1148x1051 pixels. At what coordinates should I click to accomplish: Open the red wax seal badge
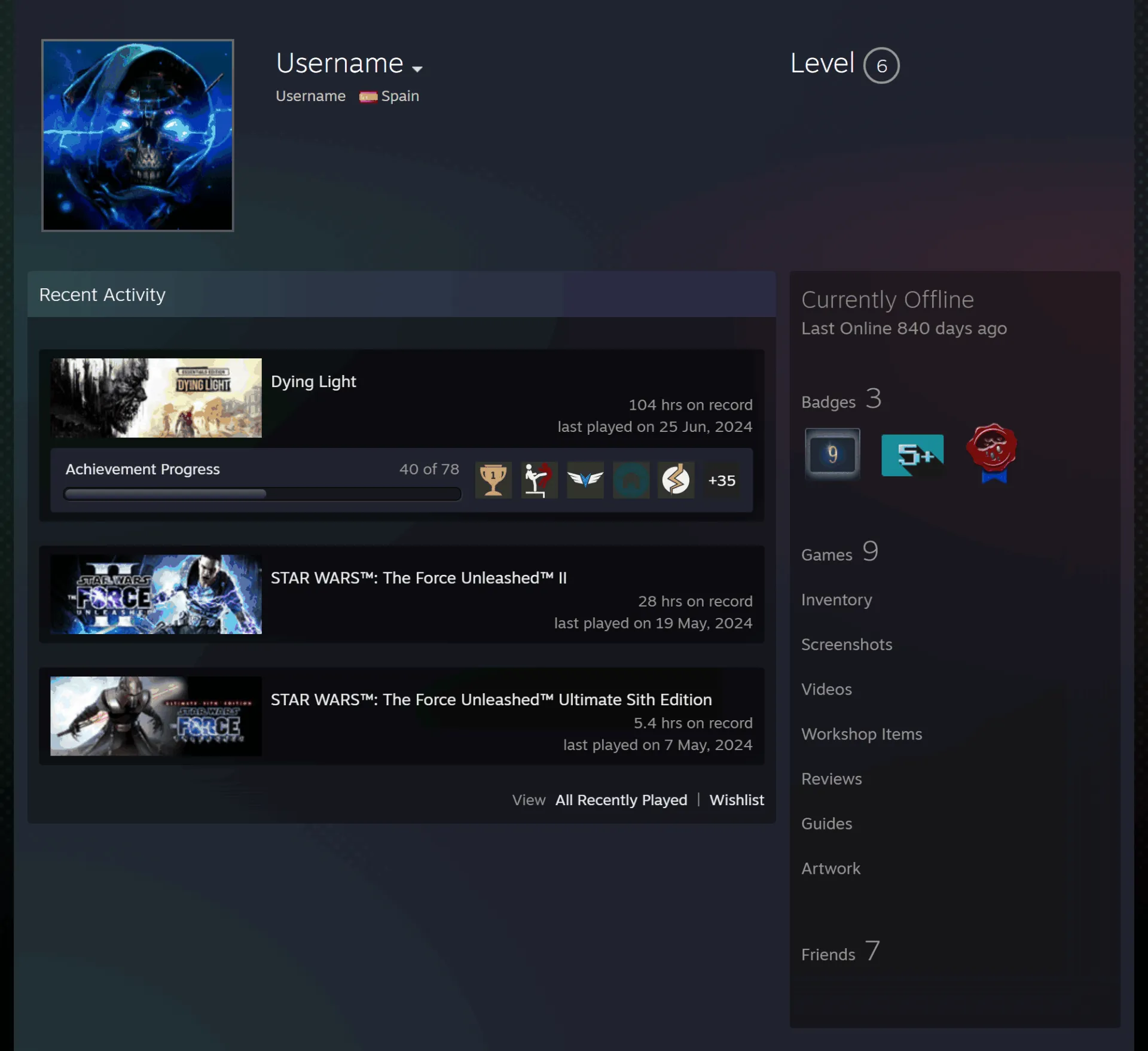(992, 453)
